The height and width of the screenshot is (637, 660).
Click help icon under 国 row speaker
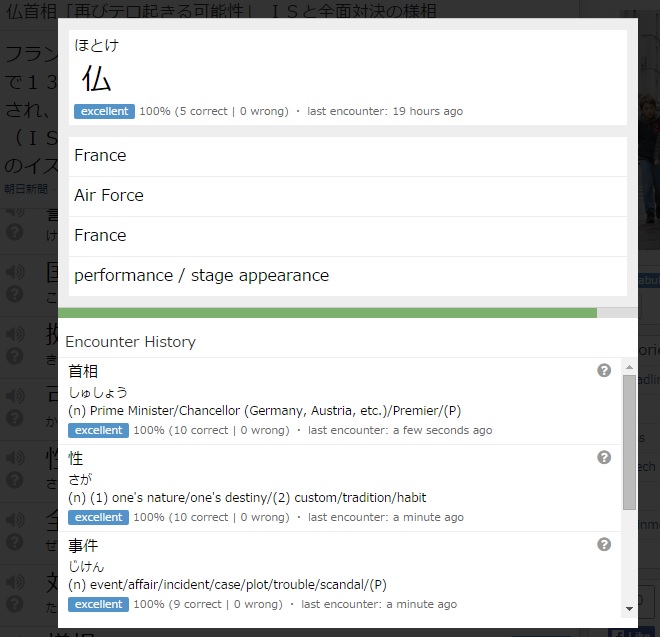click(x=15, y=295)
